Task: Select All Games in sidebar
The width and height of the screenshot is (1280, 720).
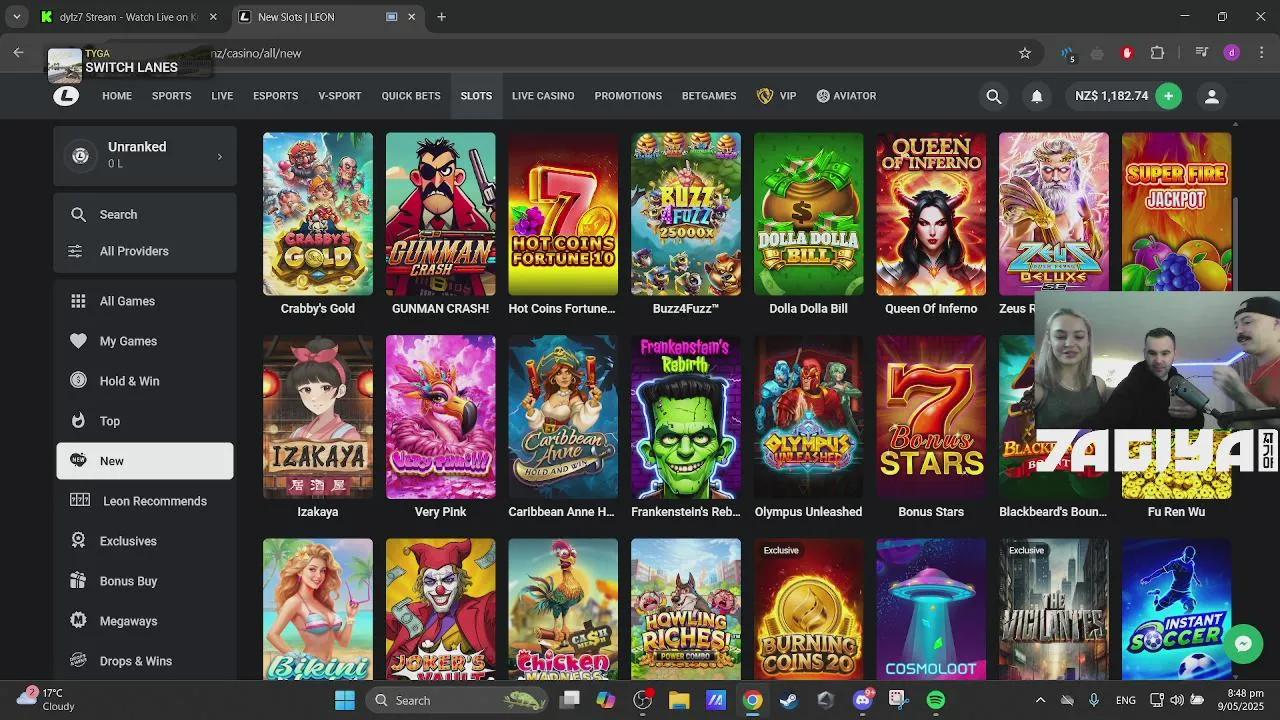Action: [x=145, y=301]
